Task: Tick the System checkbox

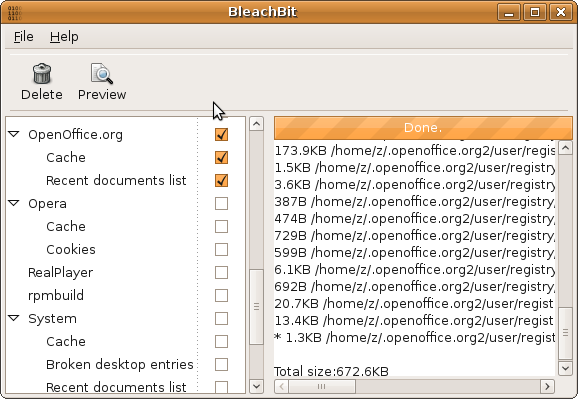Action: (221, 319)
